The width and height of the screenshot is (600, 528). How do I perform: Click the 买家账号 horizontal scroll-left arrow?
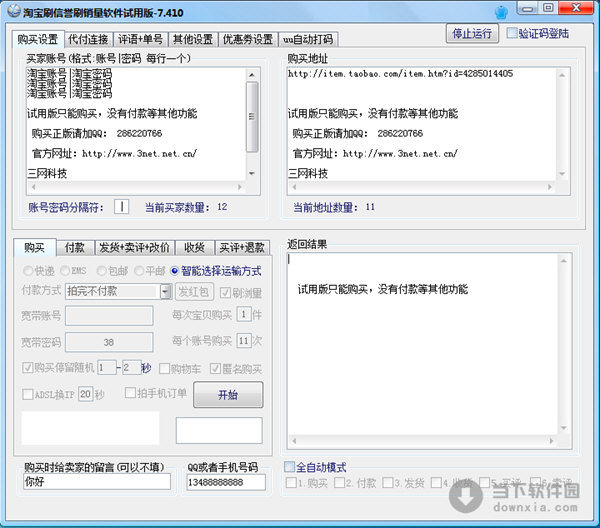[x=34, y=187]
